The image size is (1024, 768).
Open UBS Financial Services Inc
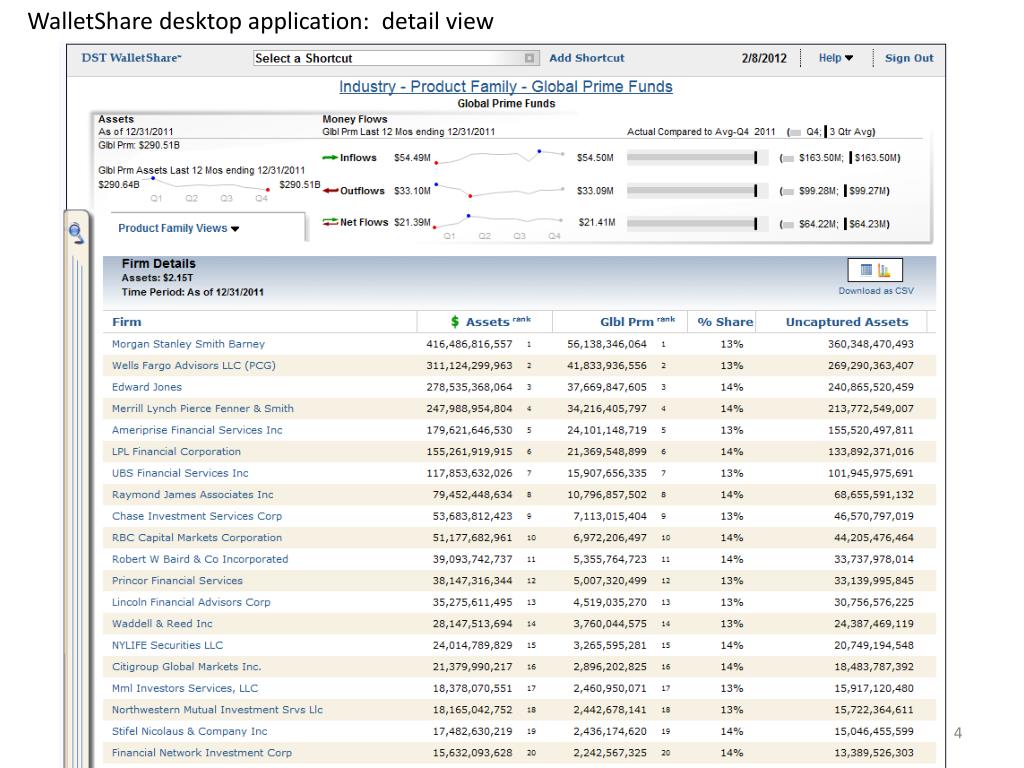click(x=180, y=473)
